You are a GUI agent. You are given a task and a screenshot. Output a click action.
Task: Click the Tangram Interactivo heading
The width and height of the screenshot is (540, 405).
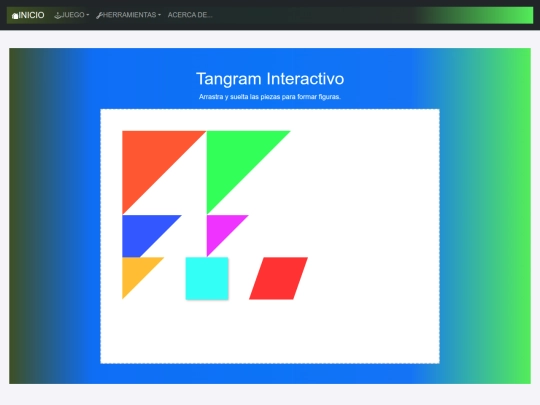coord(270,79)
